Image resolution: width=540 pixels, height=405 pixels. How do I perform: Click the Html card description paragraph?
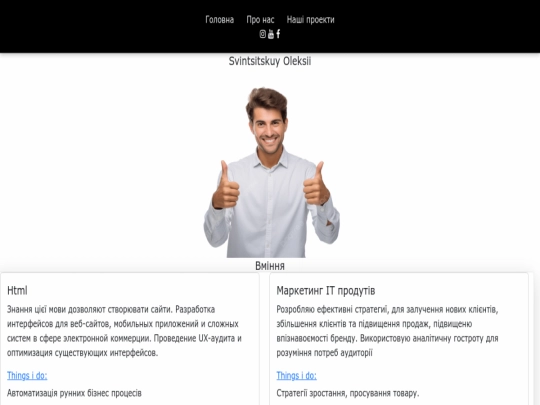(x=124, y=331)
